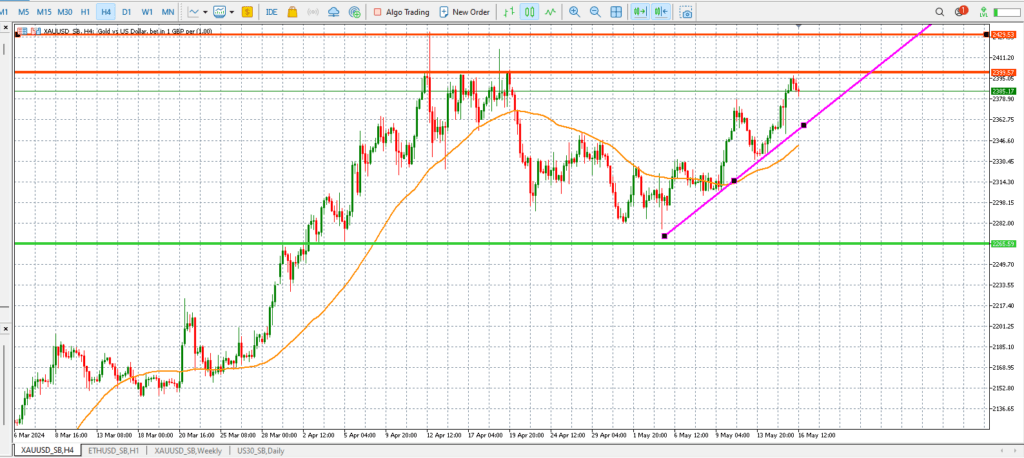Select the trendline's upper anchor point
This screenshot has width=1024, height=458.
pos(803,125)
